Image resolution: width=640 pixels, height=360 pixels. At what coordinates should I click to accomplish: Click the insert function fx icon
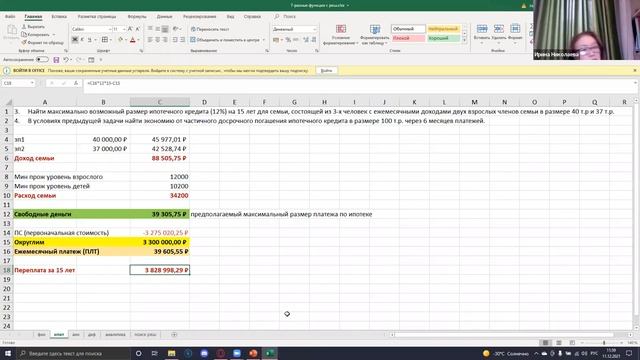point(76,83)
